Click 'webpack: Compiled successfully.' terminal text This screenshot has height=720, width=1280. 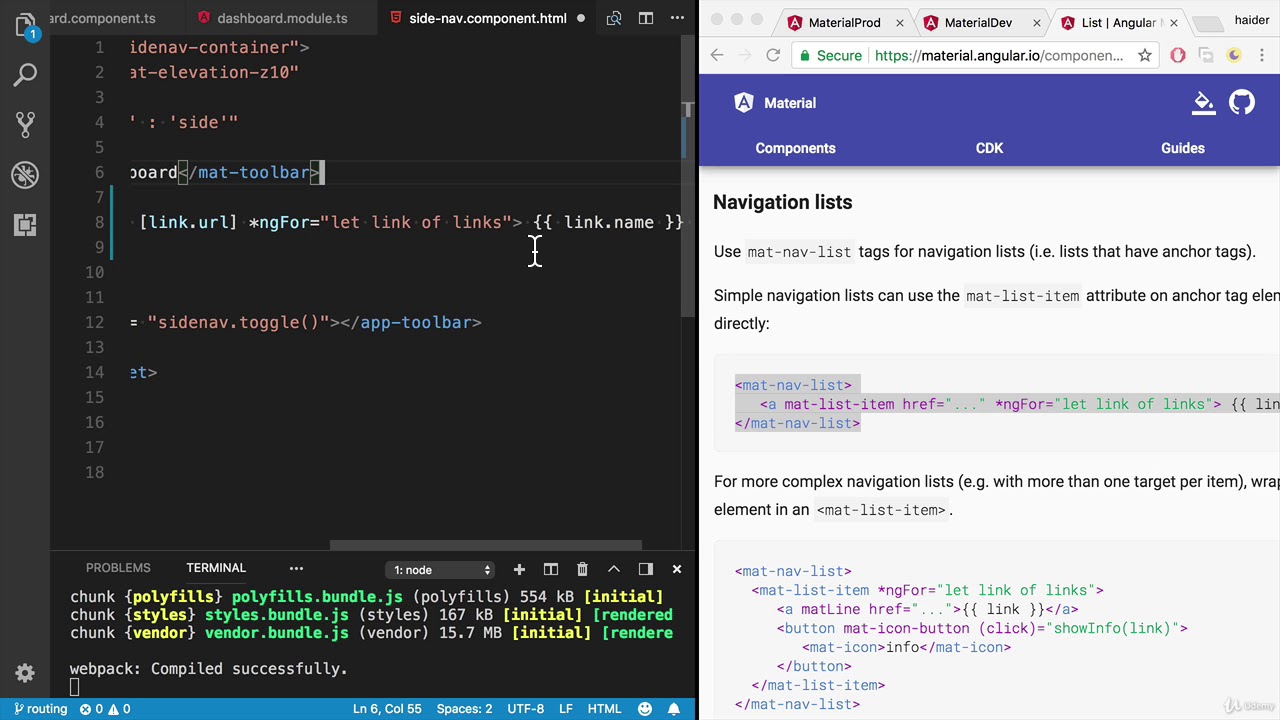click(208, 668)
